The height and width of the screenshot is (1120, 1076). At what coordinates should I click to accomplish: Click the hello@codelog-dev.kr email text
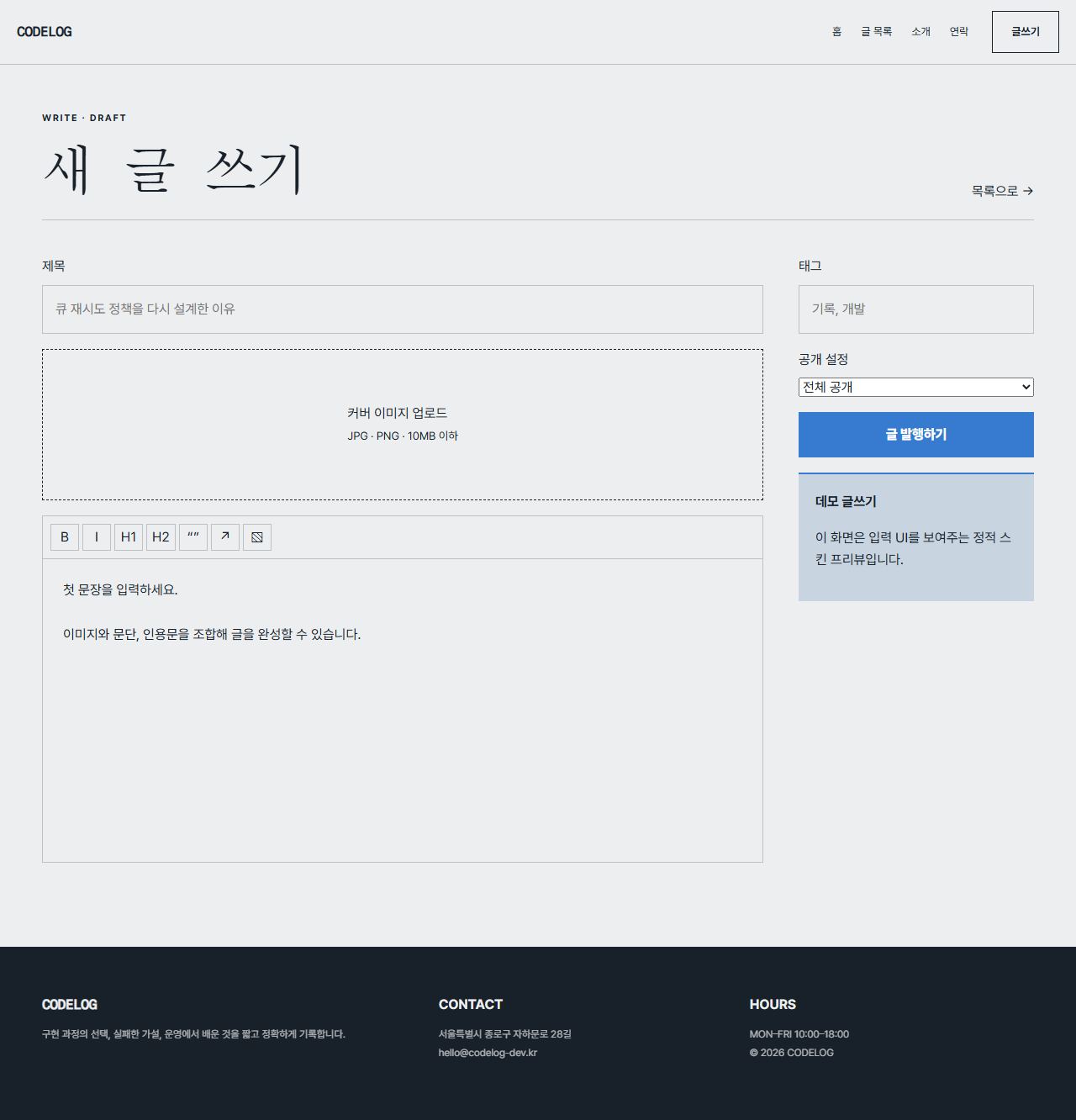[488, 1053]
